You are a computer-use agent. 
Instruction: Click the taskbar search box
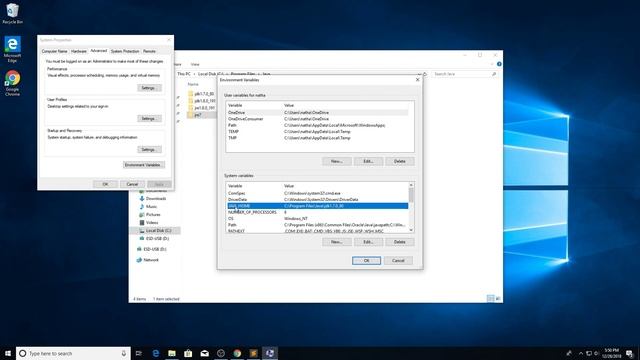73,353
